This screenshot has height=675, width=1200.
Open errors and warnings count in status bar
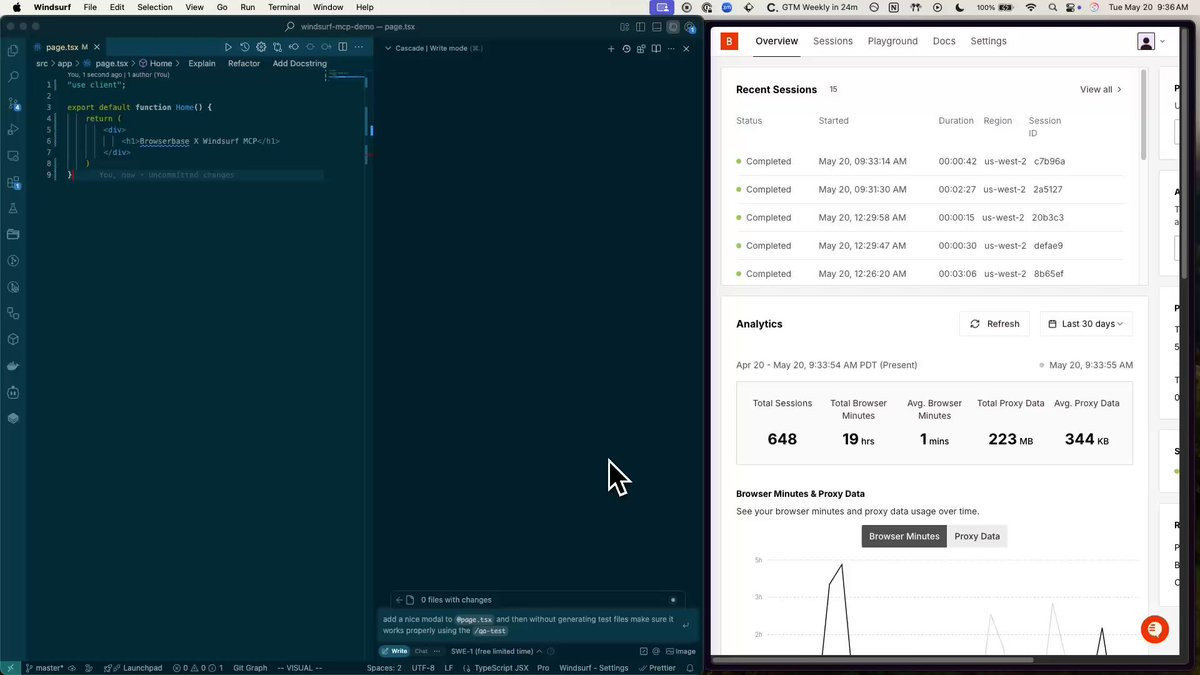[x=197, y=668]
